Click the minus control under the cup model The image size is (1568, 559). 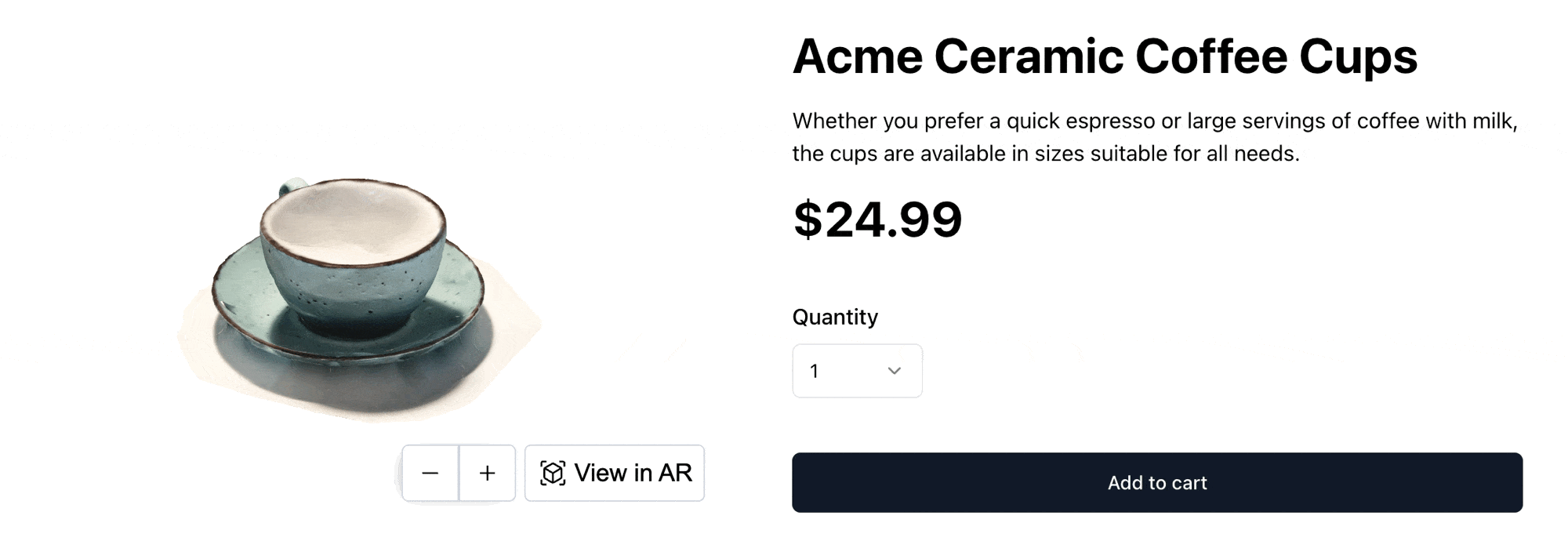tap(430, 472)
